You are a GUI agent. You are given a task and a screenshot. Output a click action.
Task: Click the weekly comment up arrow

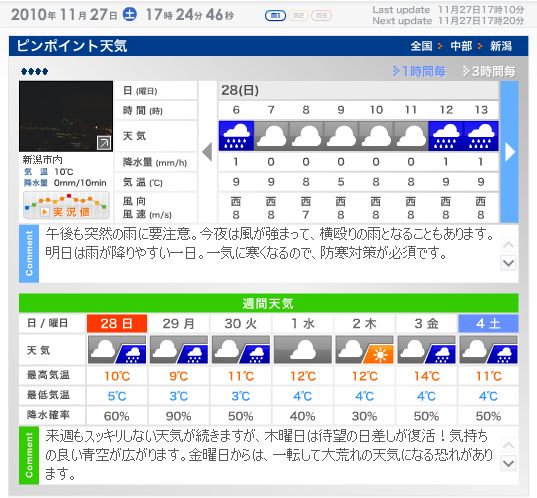point(508,445)
